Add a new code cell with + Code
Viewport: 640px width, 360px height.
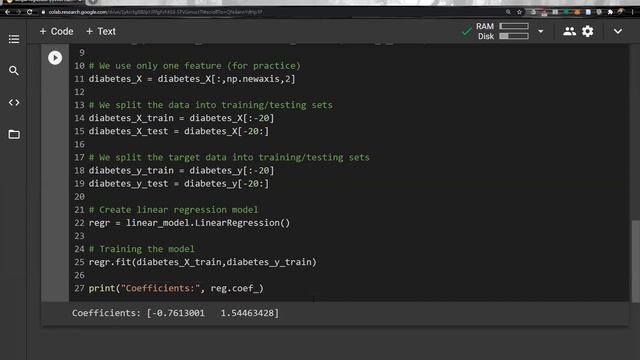tap(56, 31)
